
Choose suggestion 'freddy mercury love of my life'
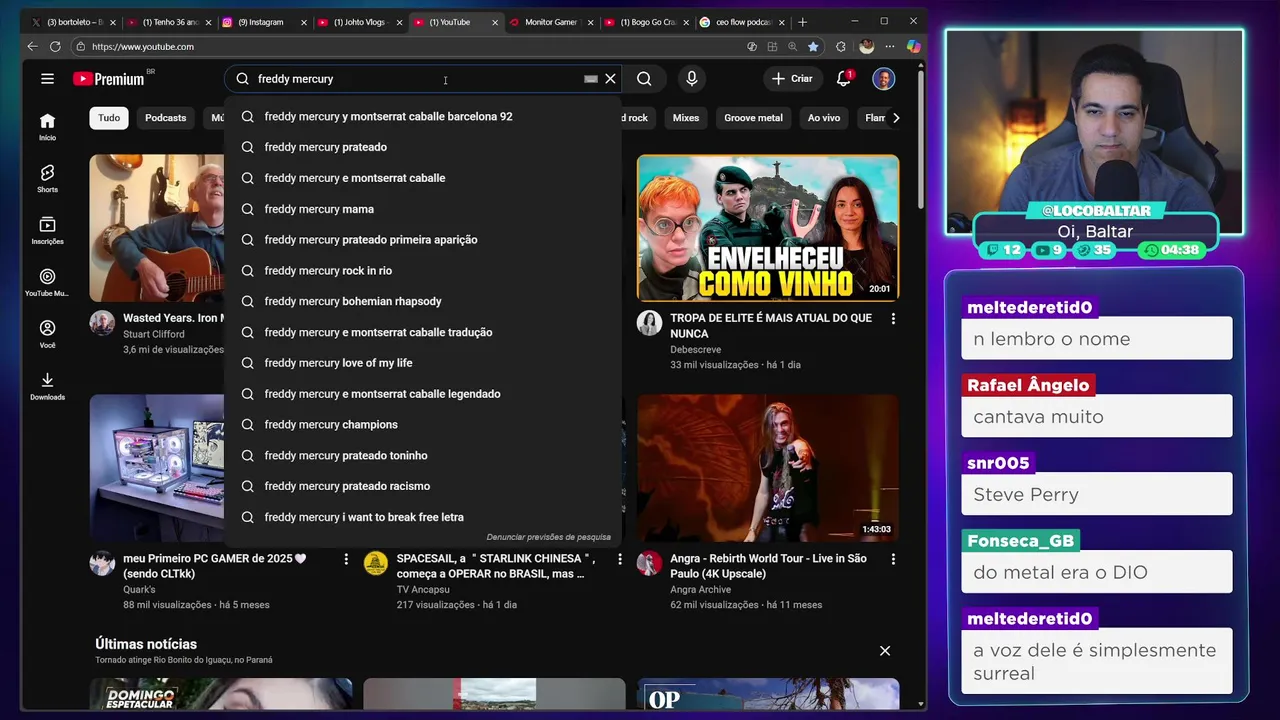(x=423, y=363)
